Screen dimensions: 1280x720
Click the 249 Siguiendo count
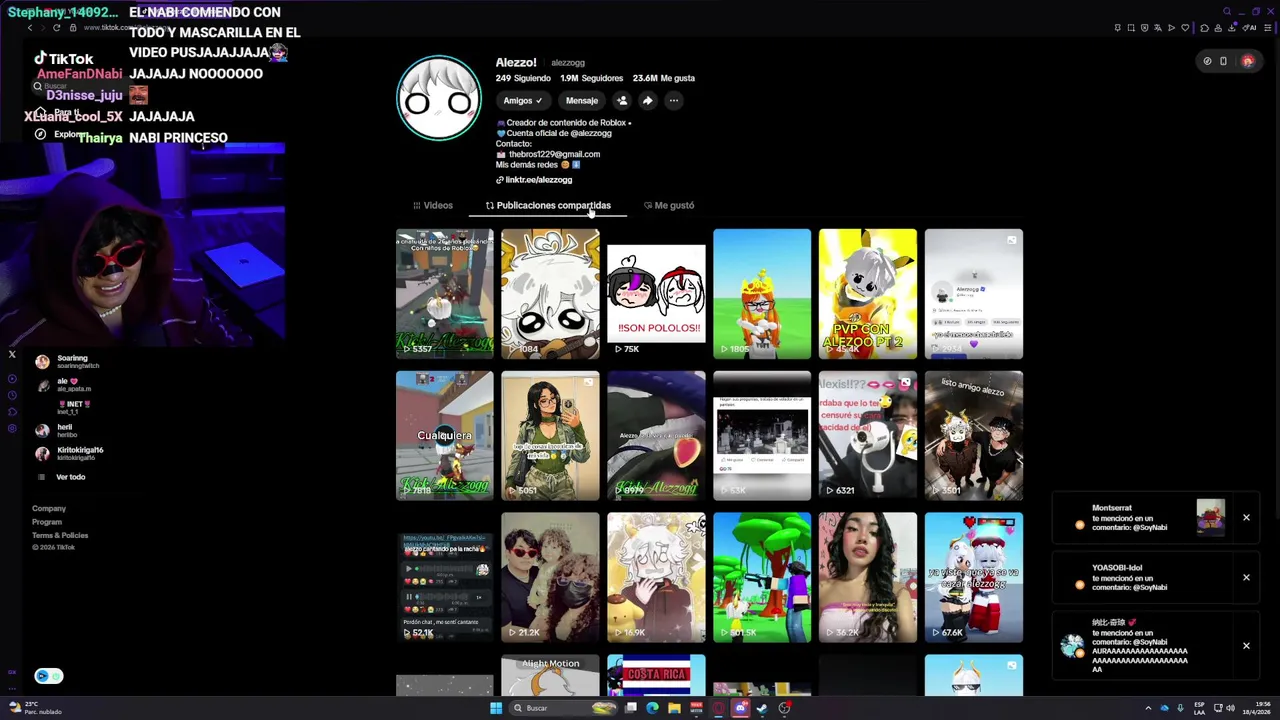click(x=523, y=78)
